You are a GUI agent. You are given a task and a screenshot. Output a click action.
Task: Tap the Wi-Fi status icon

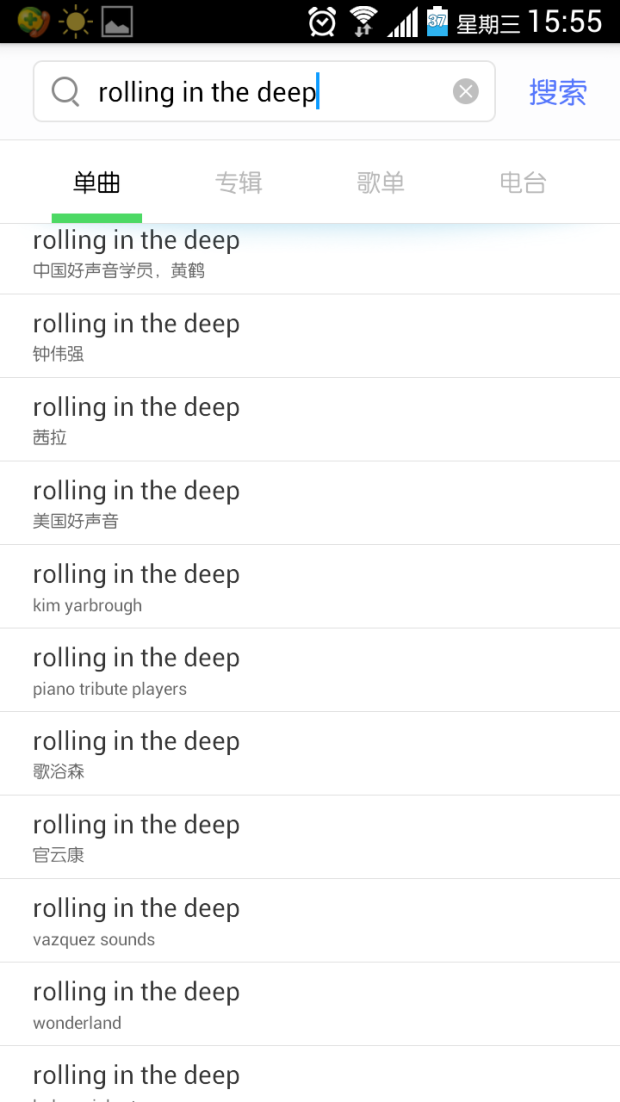363,21
